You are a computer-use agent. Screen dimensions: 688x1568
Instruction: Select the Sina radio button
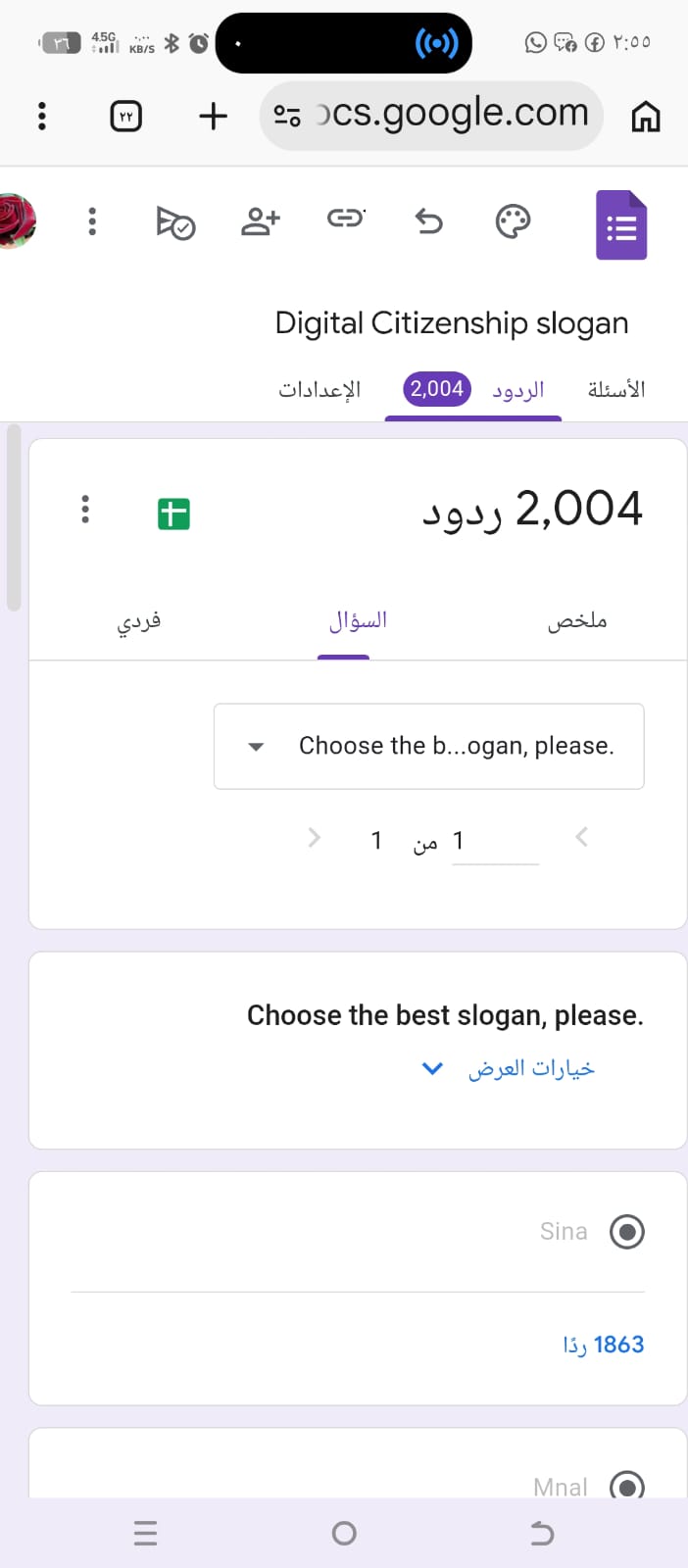point(627,1231)
